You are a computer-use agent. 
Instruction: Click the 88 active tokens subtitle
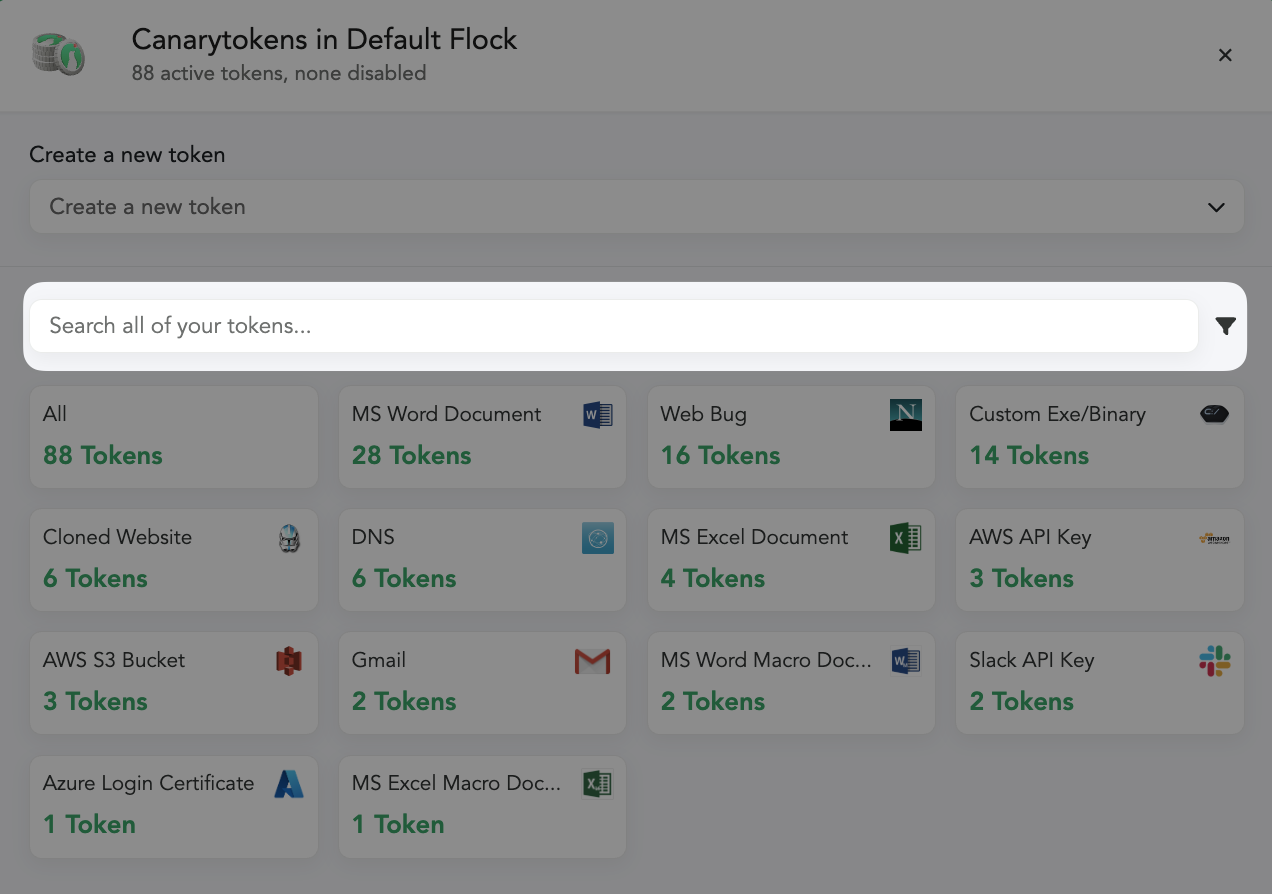point(279,73)
